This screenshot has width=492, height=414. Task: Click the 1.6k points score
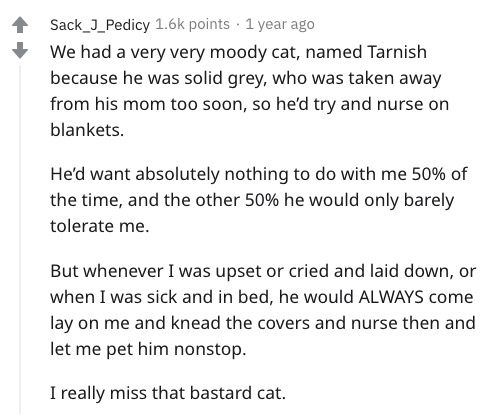(x=193, y=24)
